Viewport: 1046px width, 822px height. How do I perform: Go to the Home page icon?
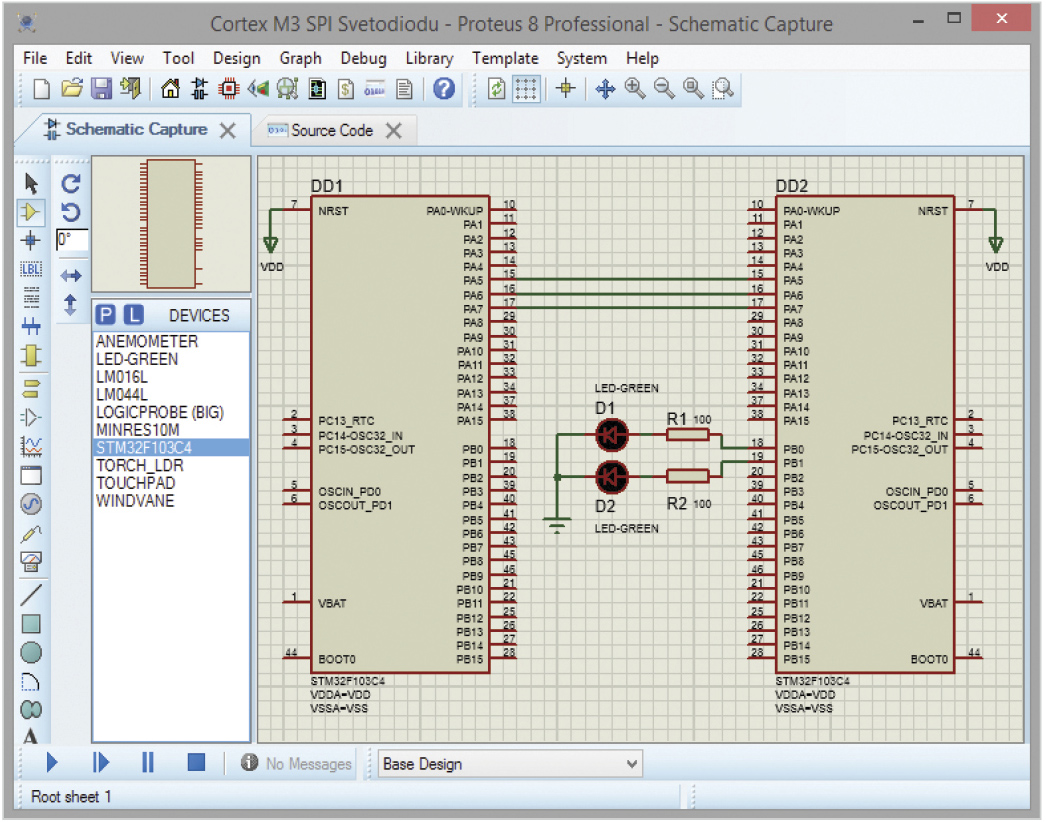tap(170, 89)
